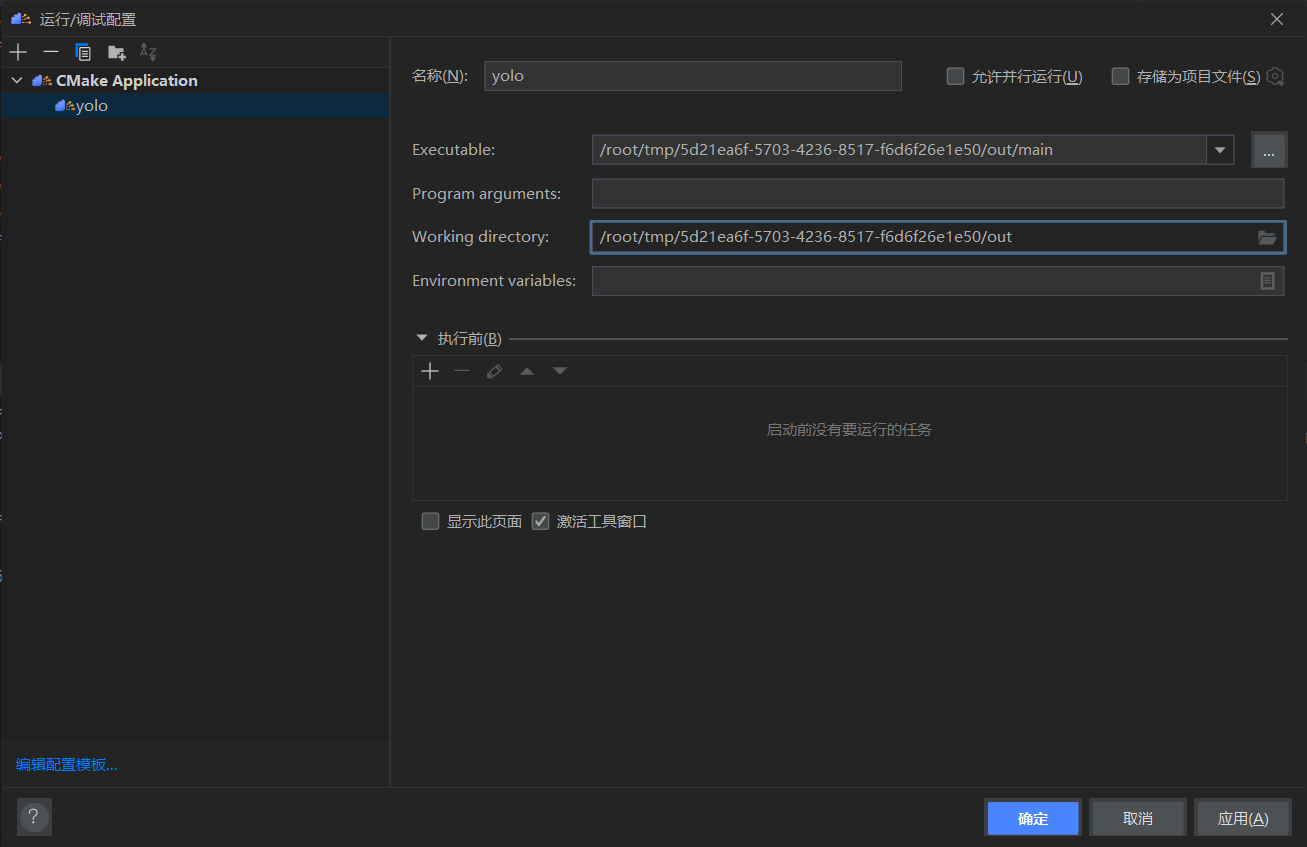1307x847 pixels.
Task: Open the Executable dropdown arrow
Action: click(x=1220, y=150)
